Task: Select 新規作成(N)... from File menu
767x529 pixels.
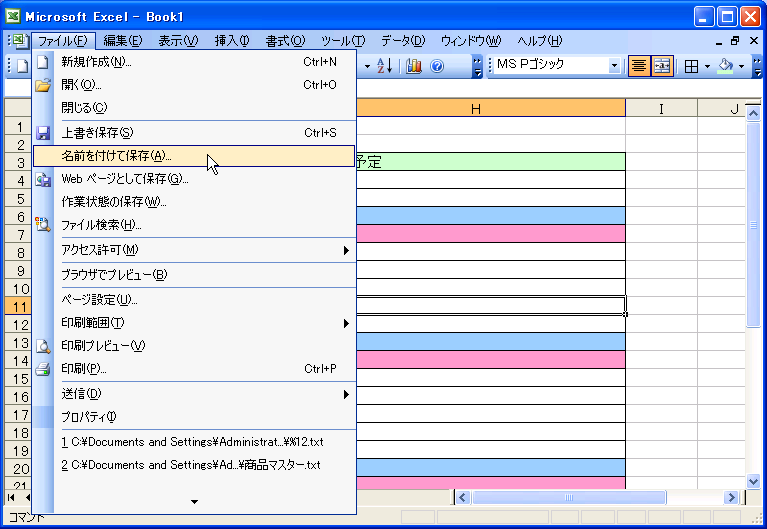Action: tap(194, 62)
